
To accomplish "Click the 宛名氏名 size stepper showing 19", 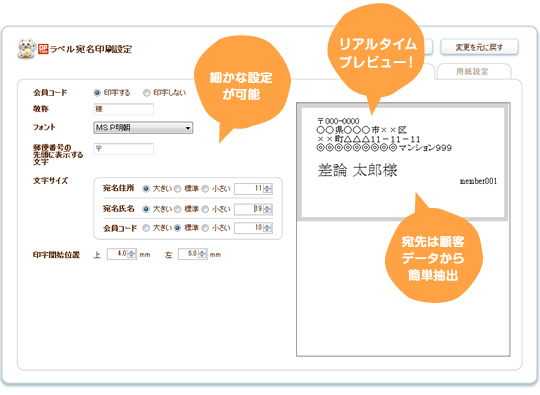I will [253, 209].
